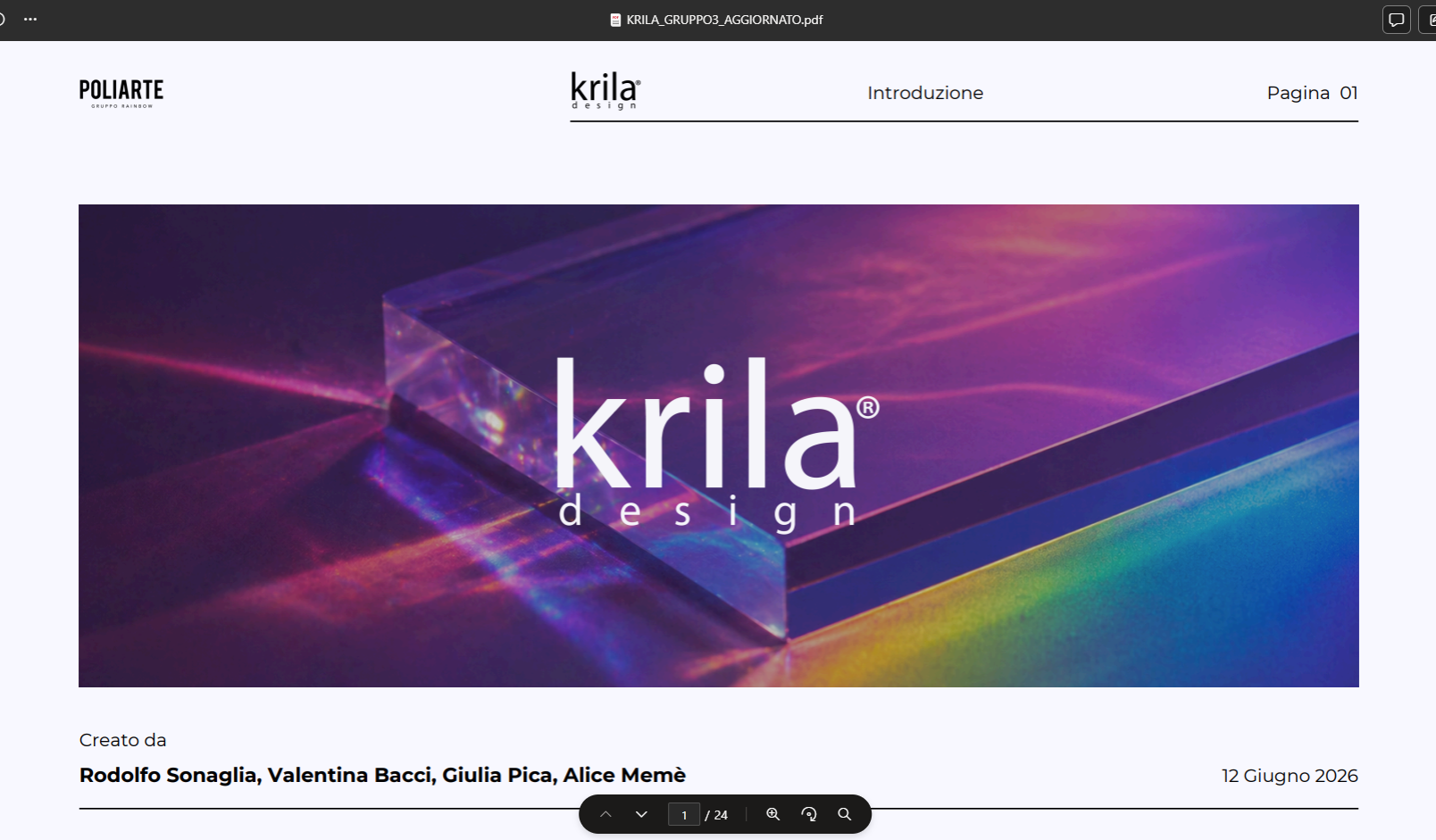Click the current page number field
The width and height of the screenshot is (1436, 840).
(684, 814)
